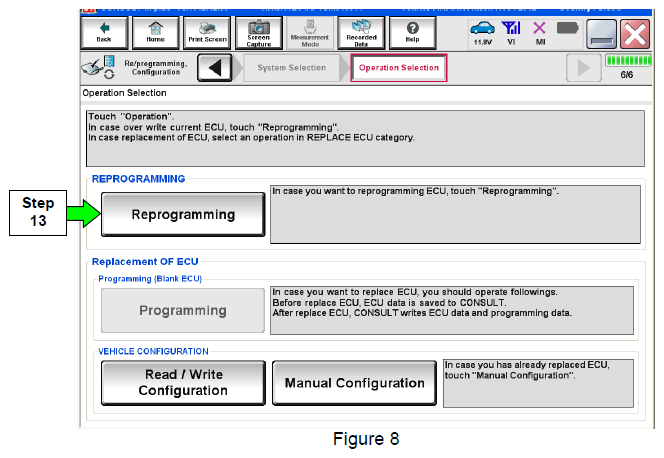Take a Screen Capture

259,33
